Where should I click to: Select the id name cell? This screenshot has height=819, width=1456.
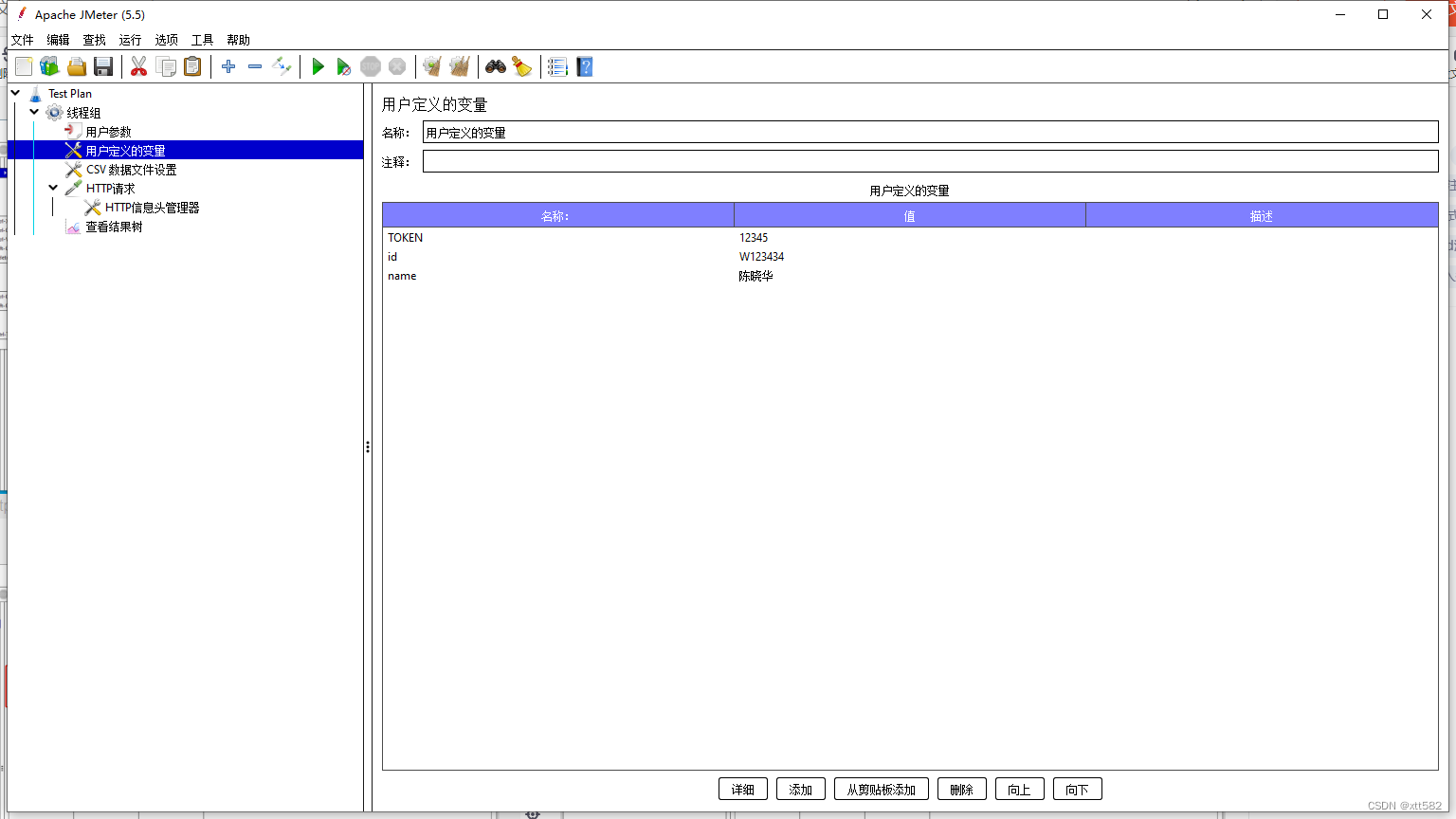[x=558, y=257]
